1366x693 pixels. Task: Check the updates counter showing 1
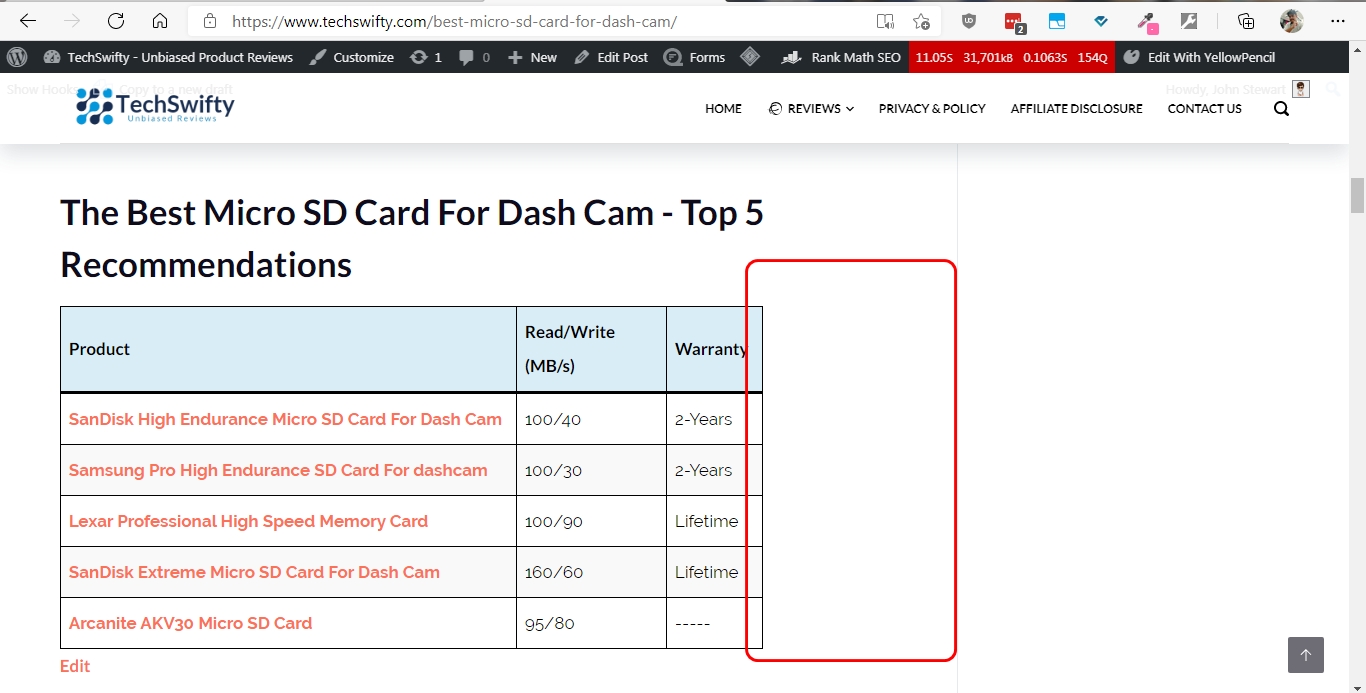point(426,57)
